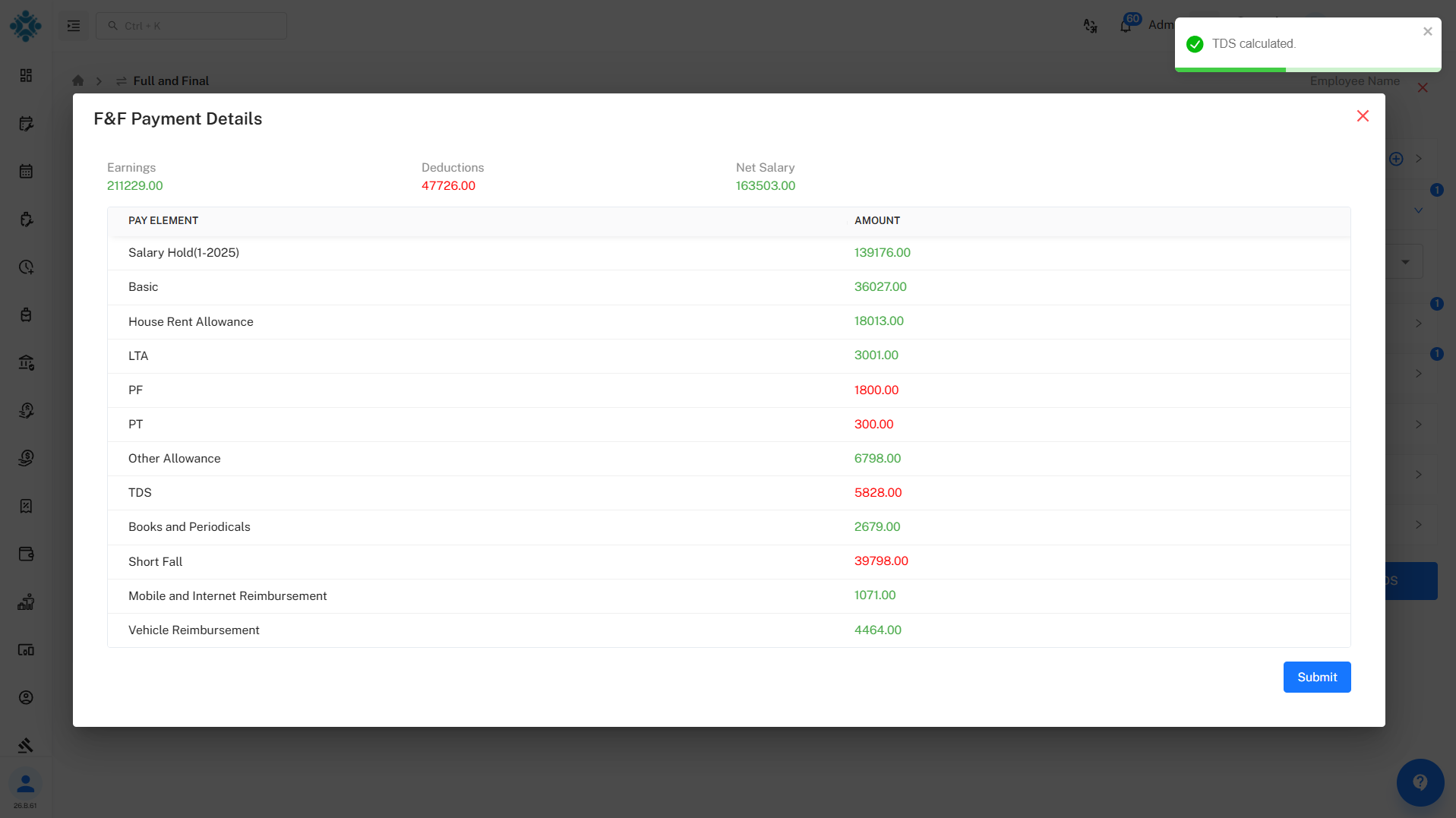Select the Vehicle Reimbursement row
1456x818 pixels.
tap(728, 630)
